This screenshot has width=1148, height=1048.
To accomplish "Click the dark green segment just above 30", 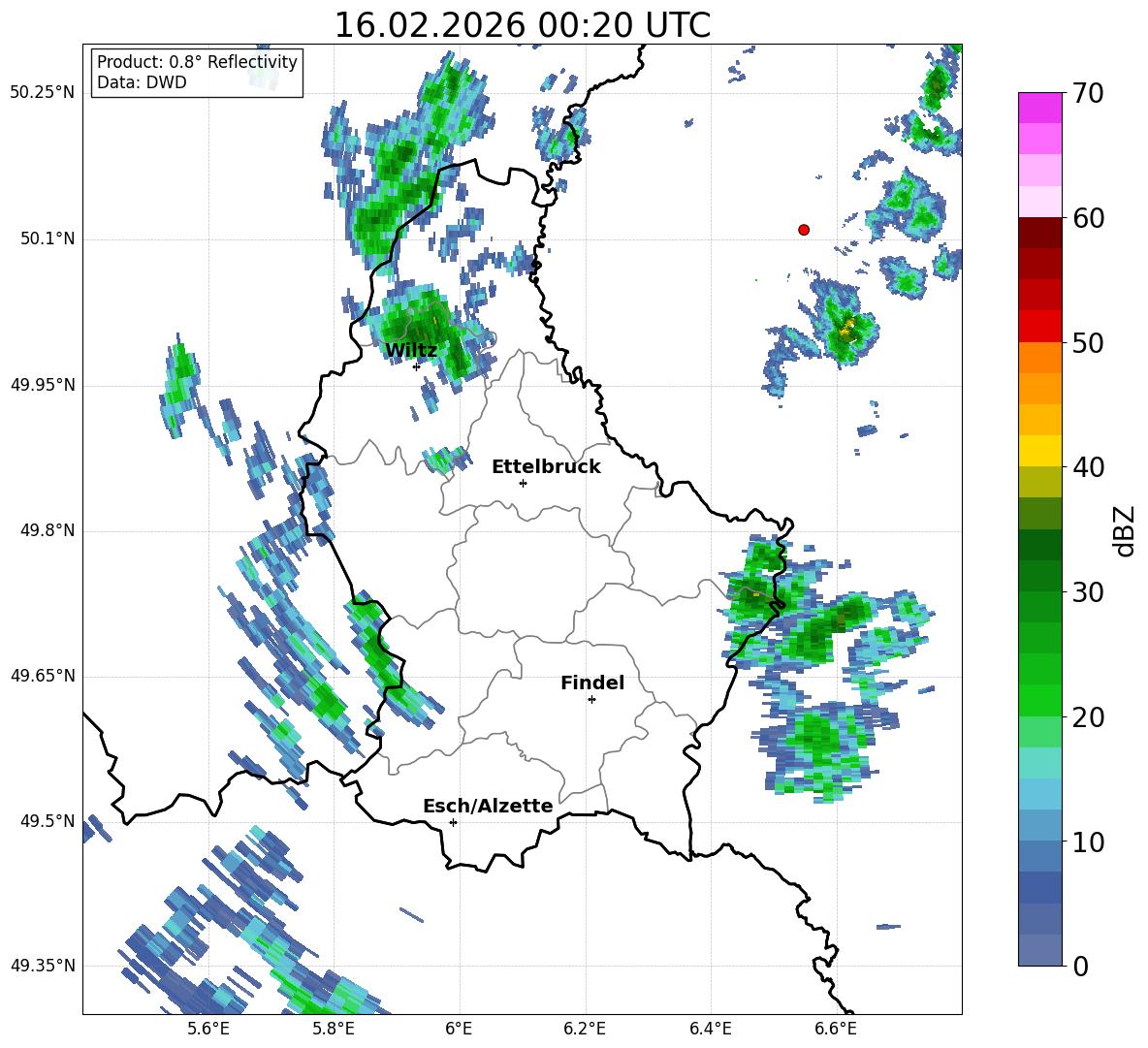I will pyautogui.click(x=1039, y=576).
